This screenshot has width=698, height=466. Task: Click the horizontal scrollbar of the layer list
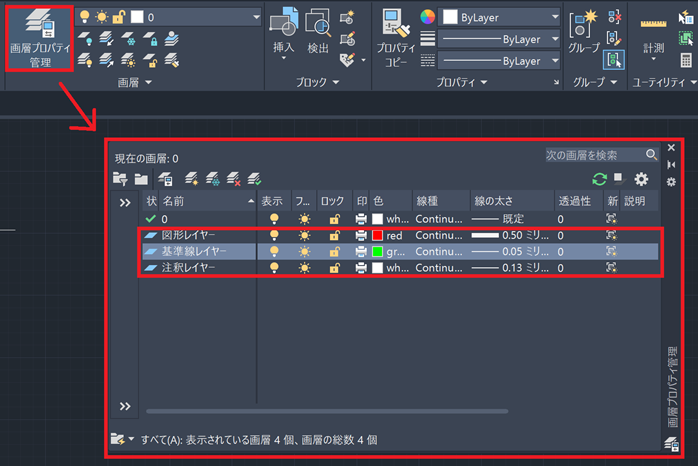pos(327,411)
